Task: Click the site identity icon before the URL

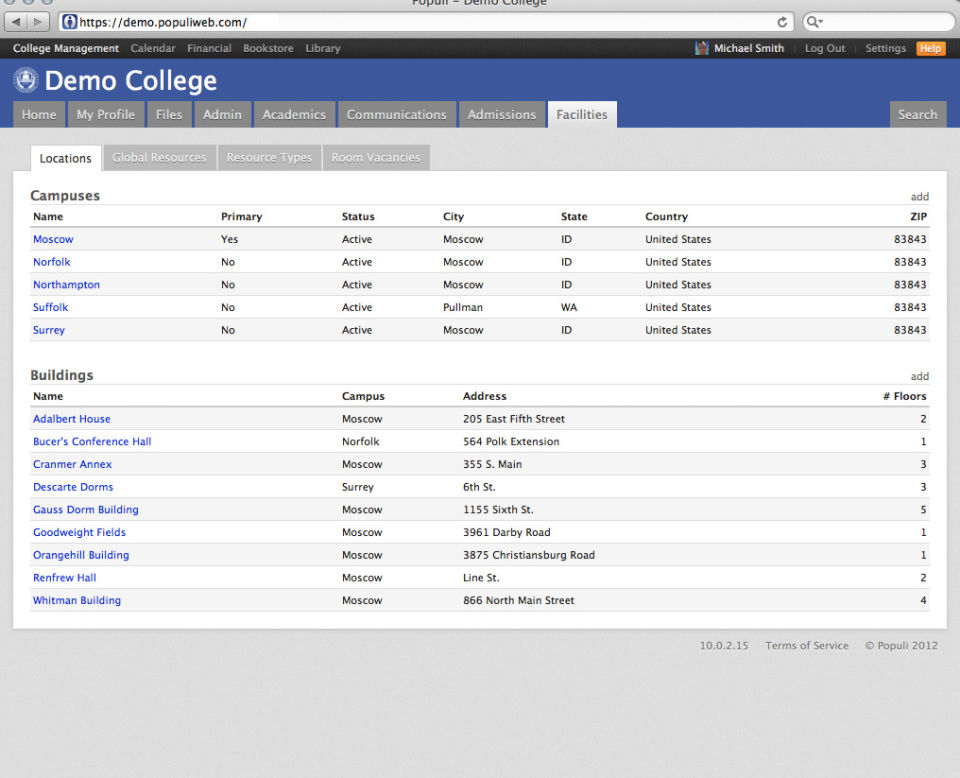Action: click(x=70, y=22)
